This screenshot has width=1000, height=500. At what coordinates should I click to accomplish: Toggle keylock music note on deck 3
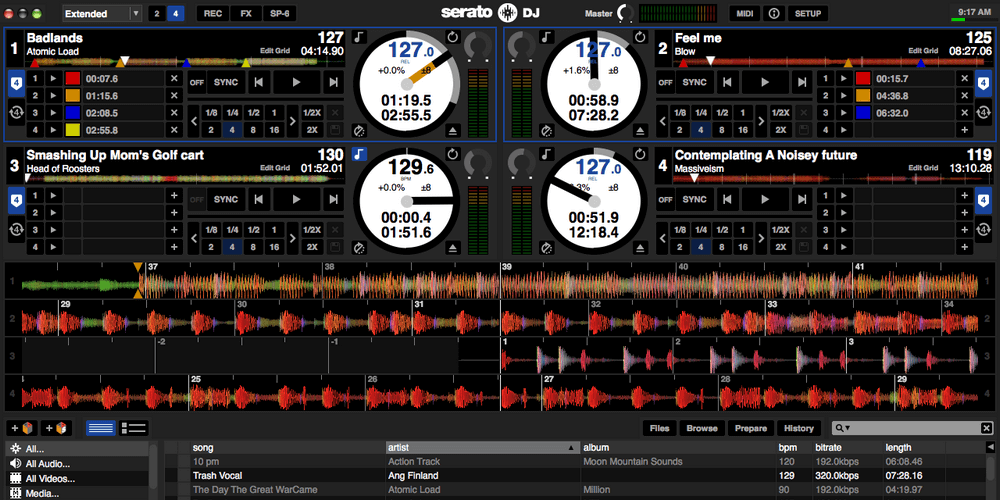(x=360, y=154)
